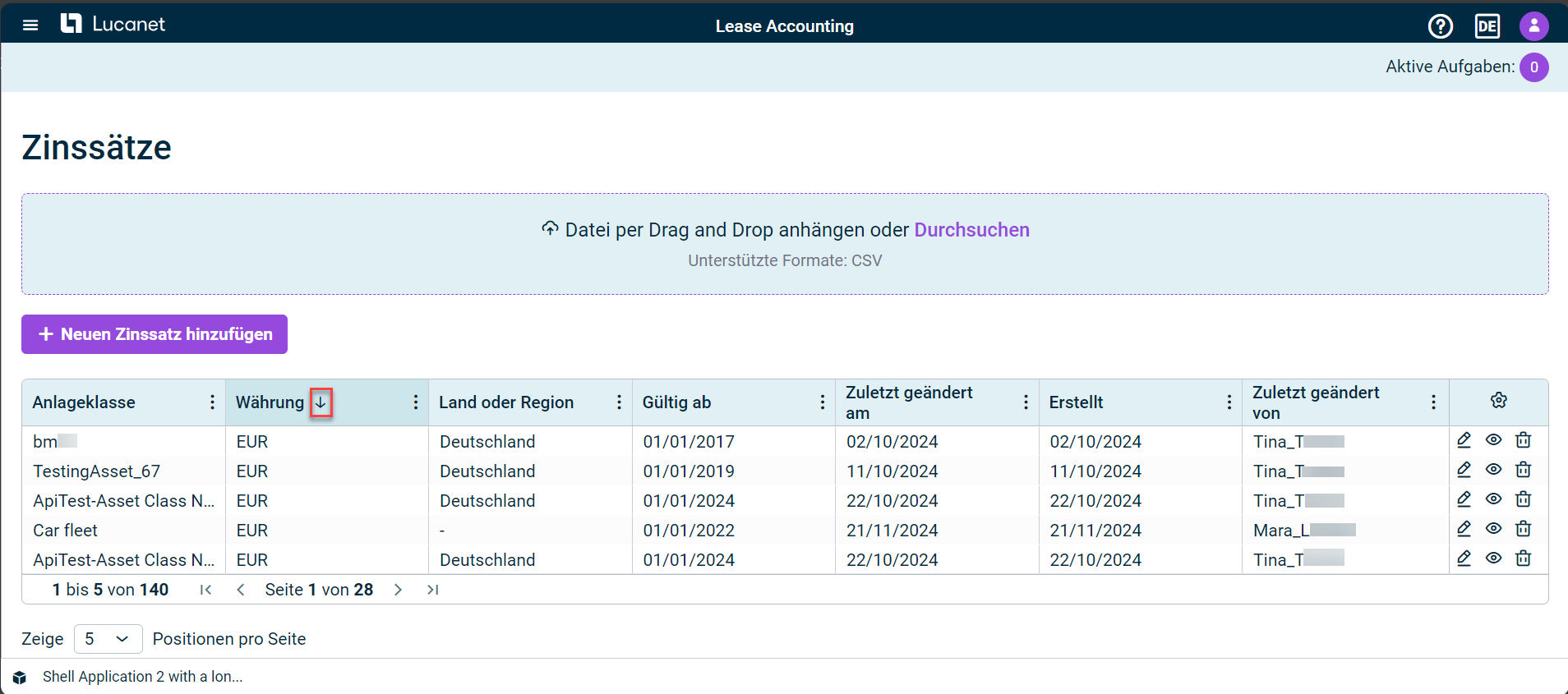
Task: Open Erstellt column options menu
Action: point(1229,402)
